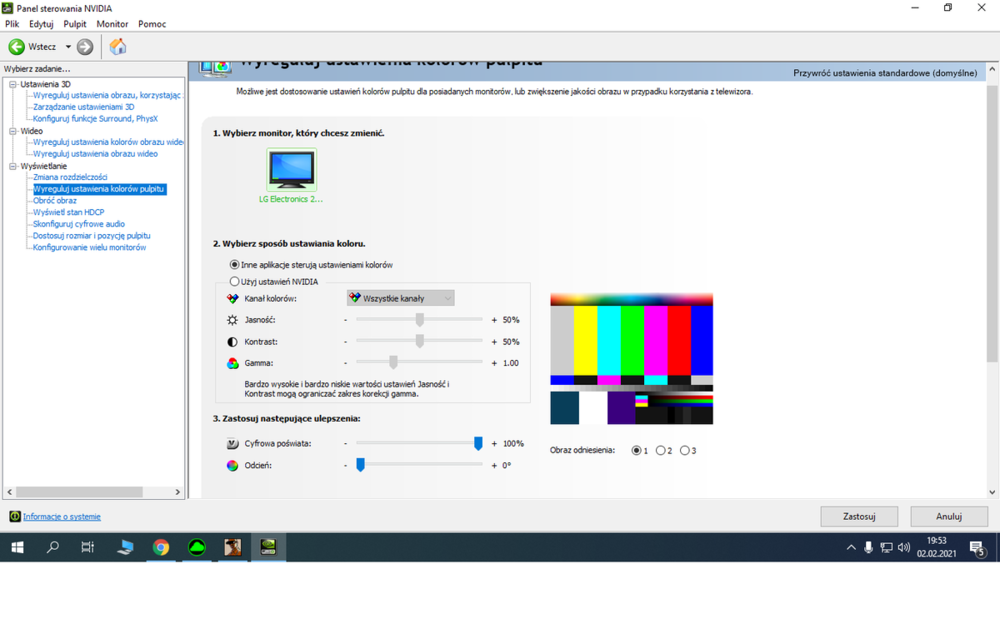Open the Pomoc menu

(152, 24)
